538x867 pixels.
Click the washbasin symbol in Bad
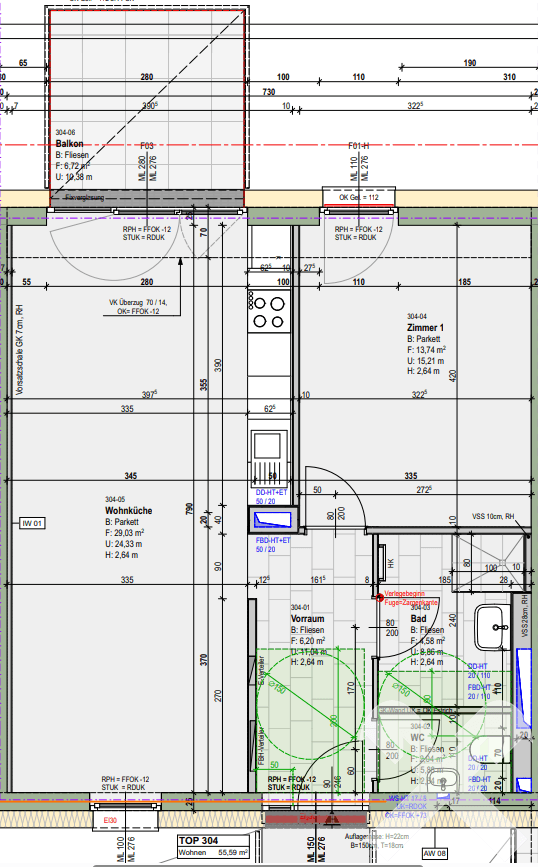point(493,627)
